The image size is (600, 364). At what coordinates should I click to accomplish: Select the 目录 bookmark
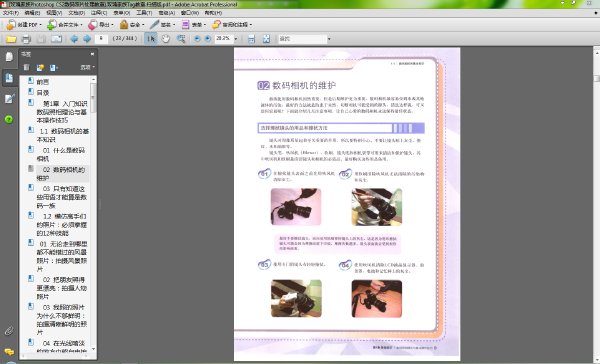pos(43,92)
